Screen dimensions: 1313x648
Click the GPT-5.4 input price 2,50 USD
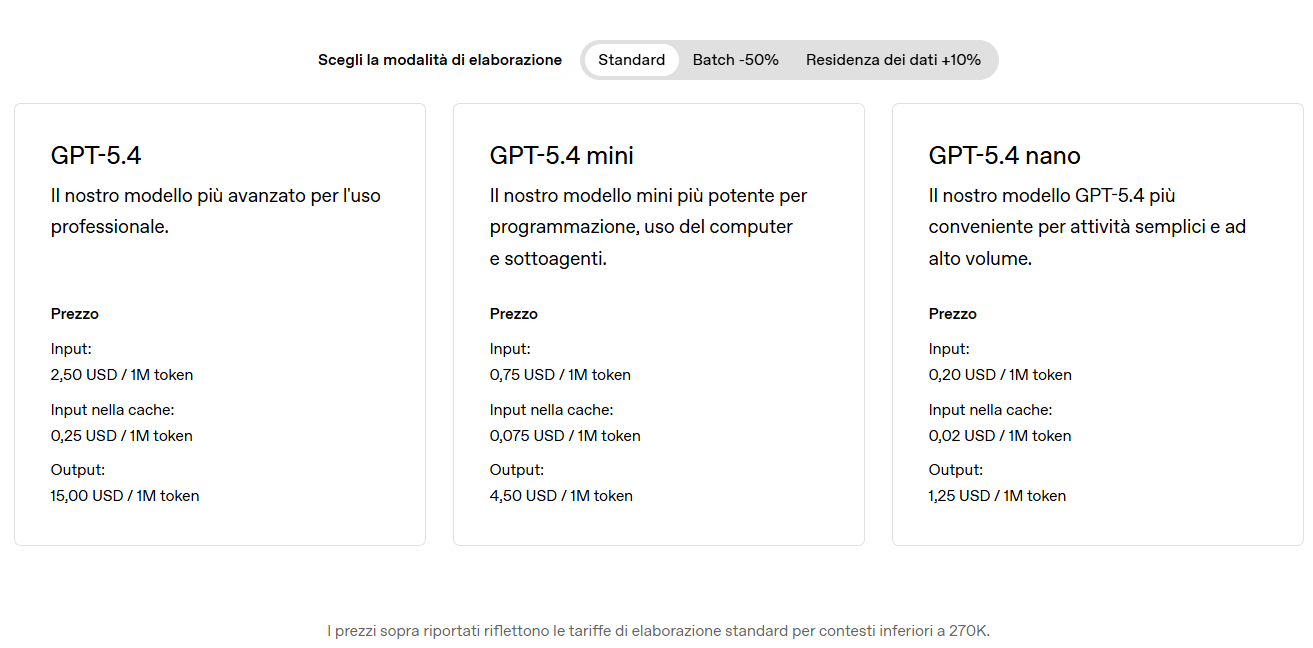[122, 375]
